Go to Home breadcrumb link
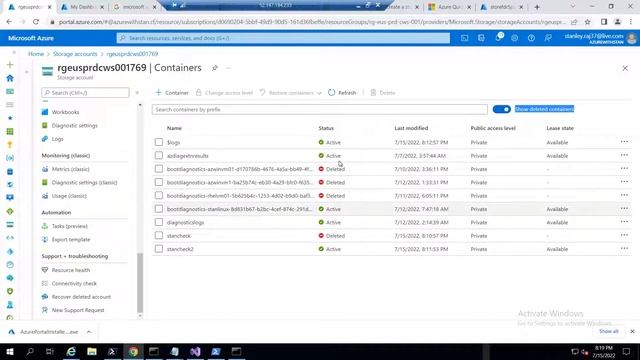The image size is (640, 360). pyautogui.click(x=36, y=54)
